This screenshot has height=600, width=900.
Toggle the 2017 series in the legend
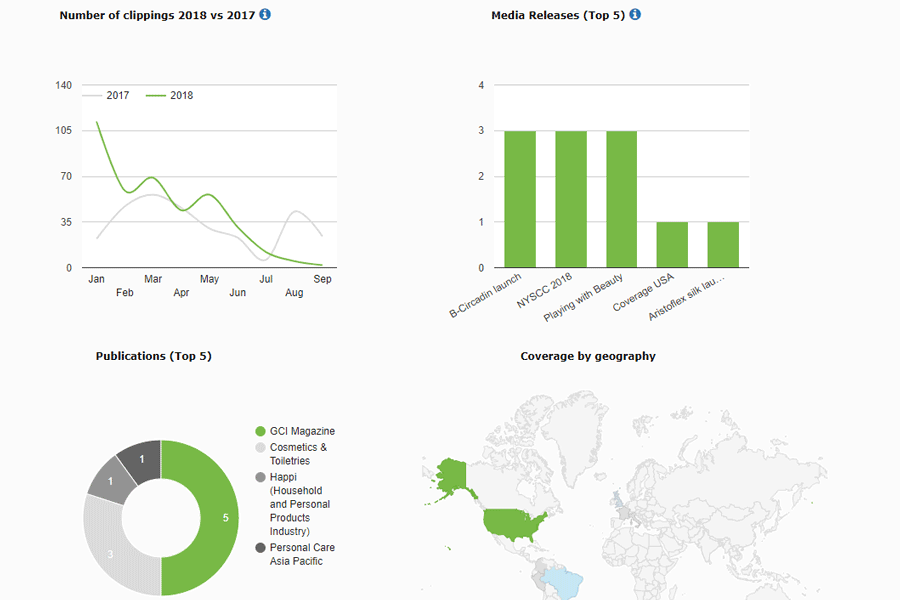pyautogui.click(x=111, y=95)
